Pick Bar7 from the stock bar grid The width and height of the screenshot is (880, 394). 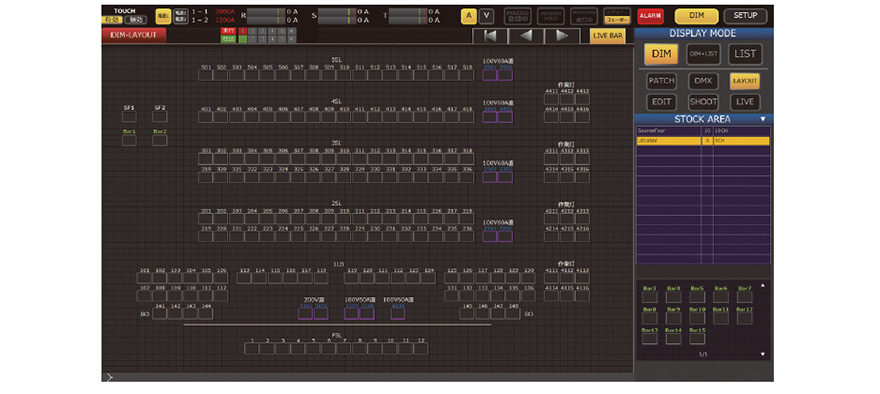click(745, 297)
